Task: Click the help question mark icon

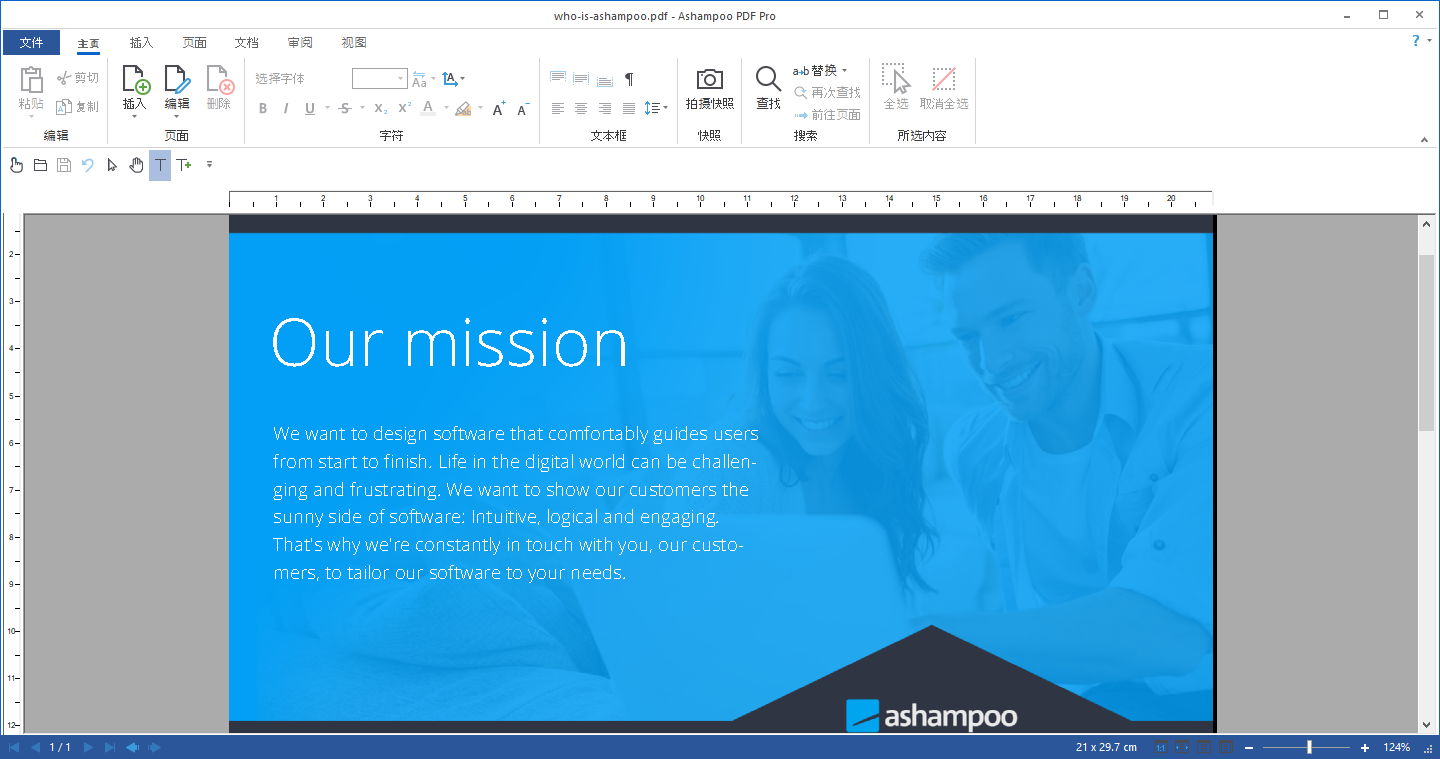Action: 1416,41
